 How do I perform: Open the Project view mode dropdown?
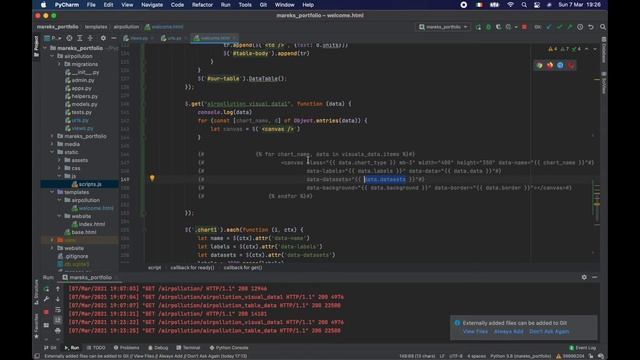53,38
